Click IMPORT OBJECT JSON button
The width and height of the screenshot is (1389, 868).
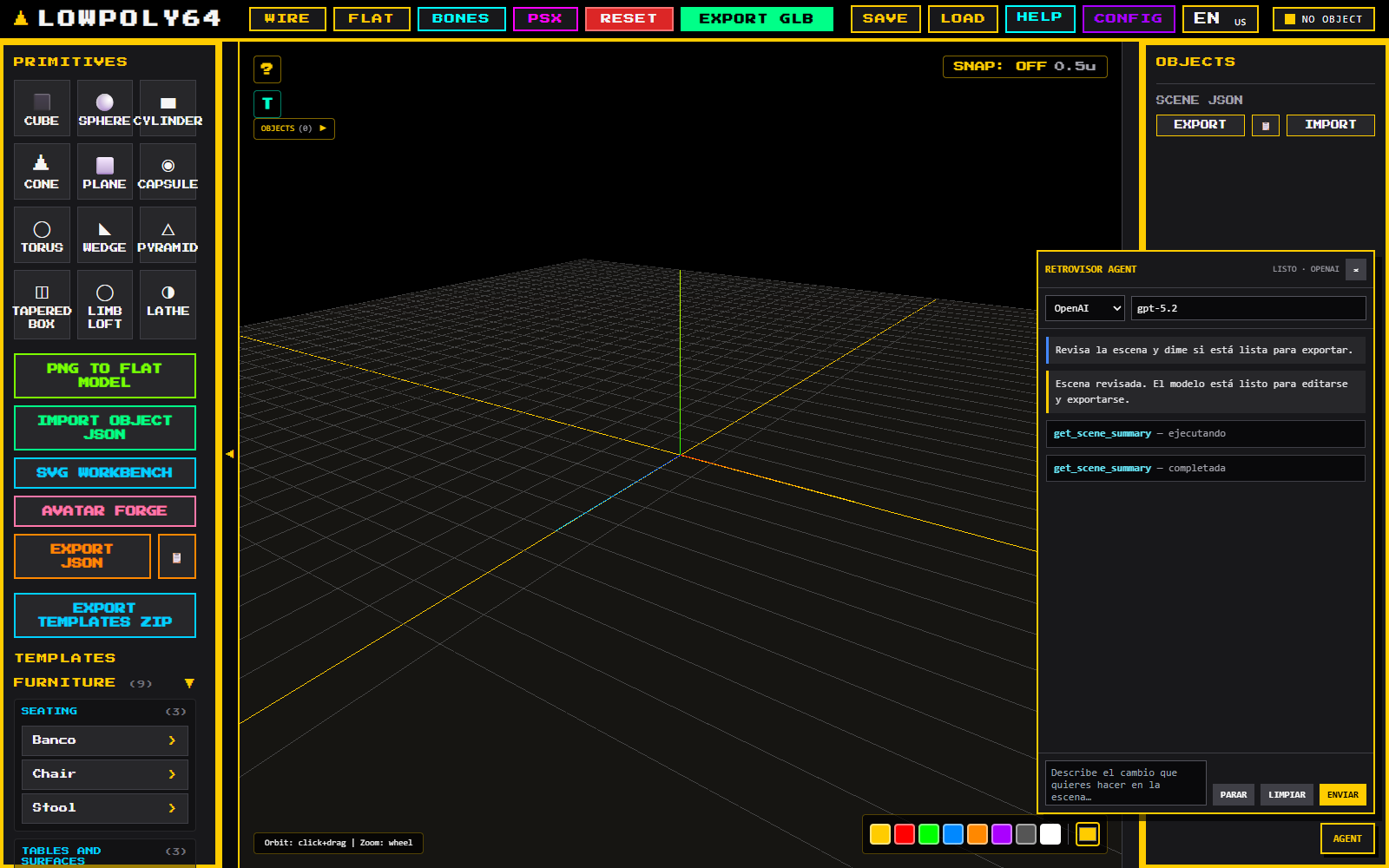pyautogui.click(x=105, y=428)
